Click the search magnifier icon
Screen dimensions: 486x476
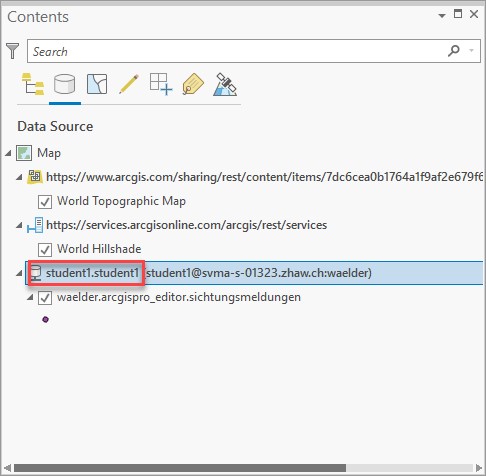point(454,51)
